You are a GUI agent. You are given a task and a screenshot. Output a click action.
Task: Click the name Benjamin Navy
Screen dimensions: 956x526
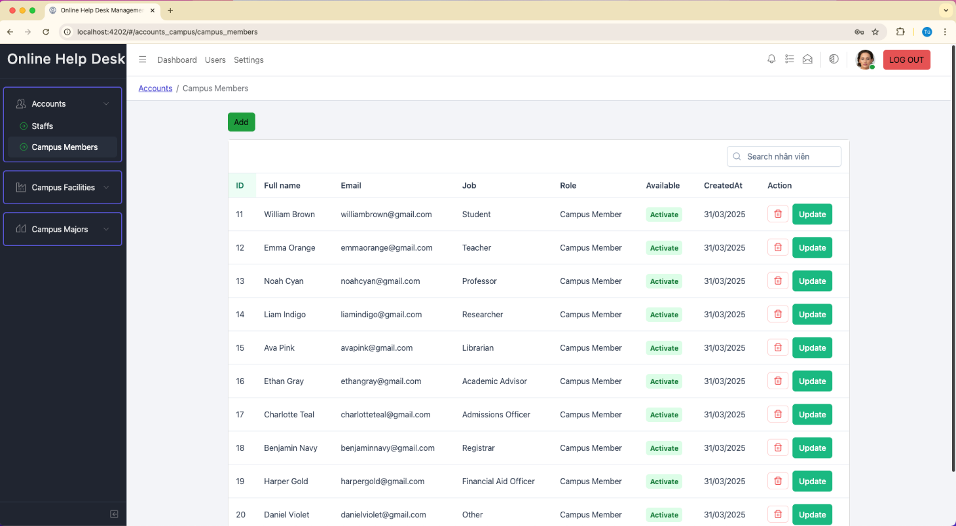[x=291, y=448]
